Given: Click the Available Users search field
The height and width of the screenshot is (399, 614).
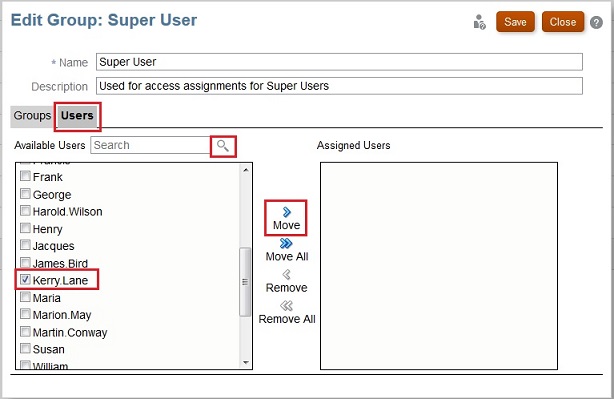Looking at the screenshot, I should click(151, 145).
